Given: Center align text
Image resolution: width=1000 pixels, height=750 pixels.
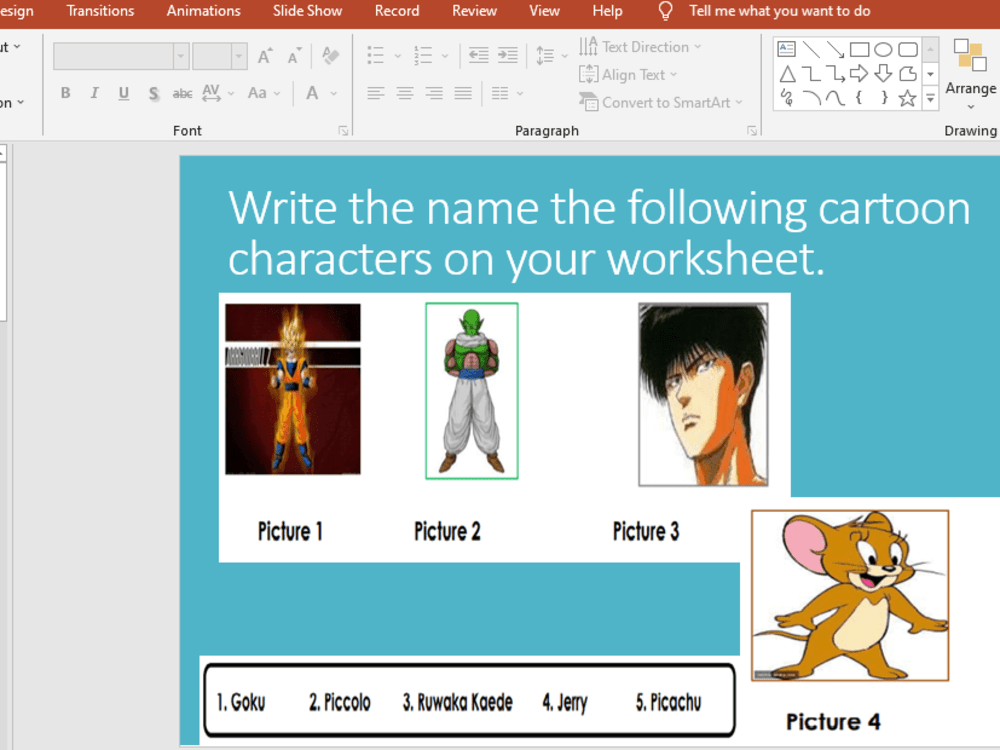Looking at the screenshot, I should click(405, 94).
